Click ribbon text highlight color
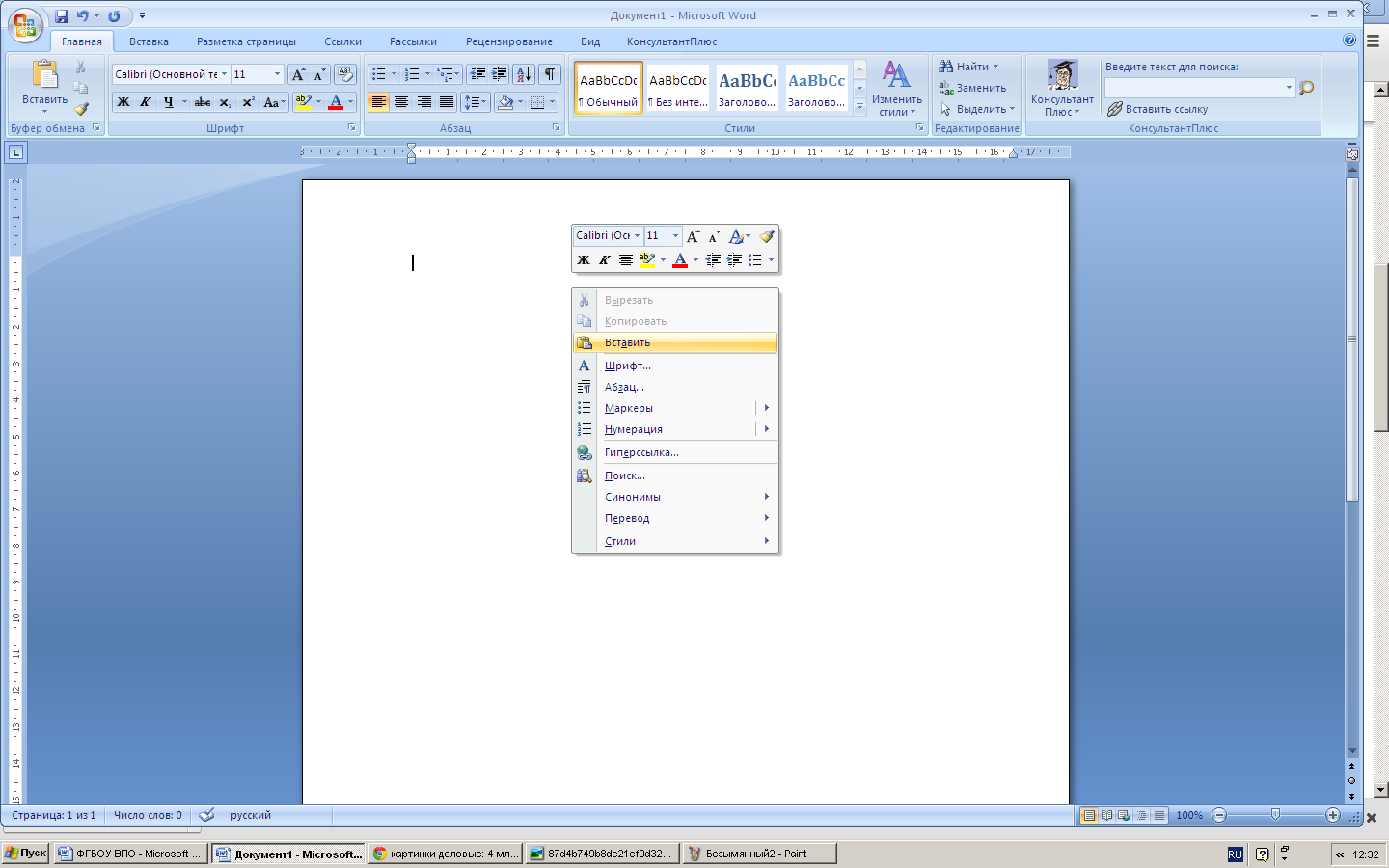 (x=304, y=102)
